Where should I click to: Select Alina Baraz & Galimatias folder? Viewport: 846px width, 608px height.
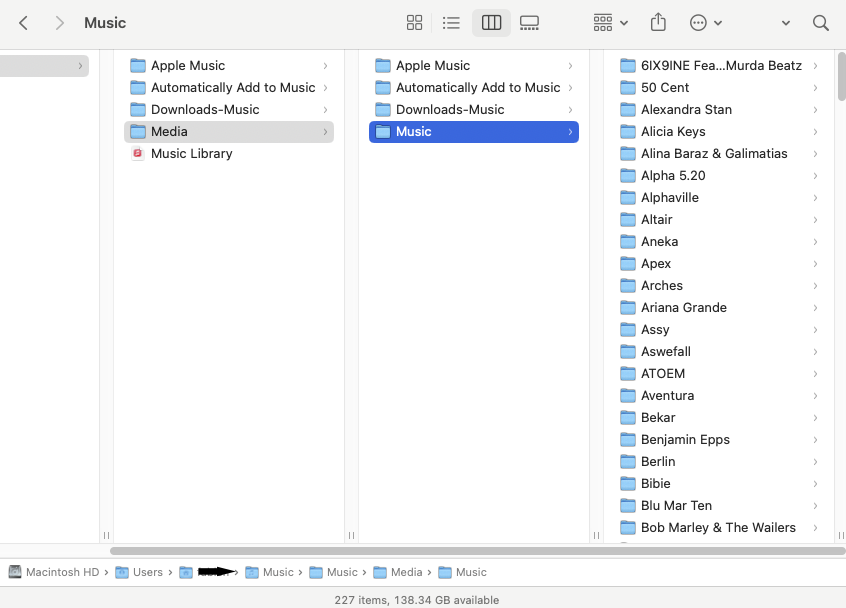pos(719,154)
